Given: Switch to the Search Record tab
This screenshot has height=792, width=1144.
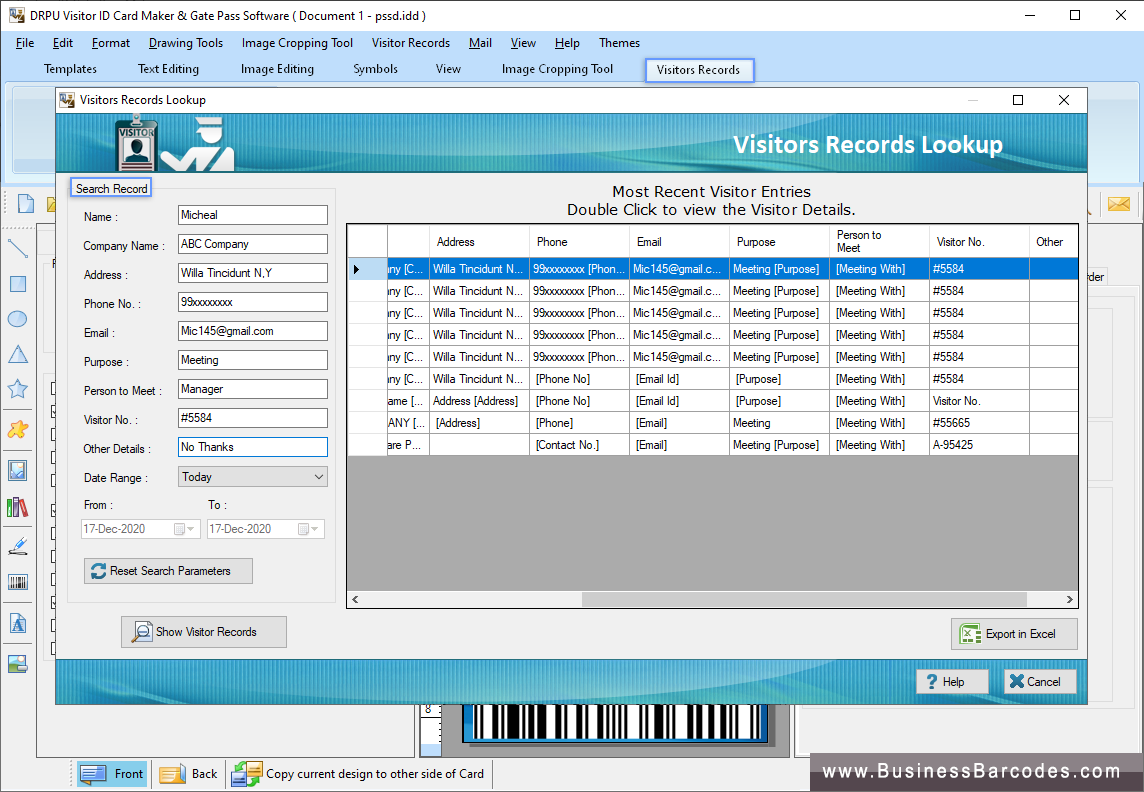Looking at the screenshot, I should point(110,187).
